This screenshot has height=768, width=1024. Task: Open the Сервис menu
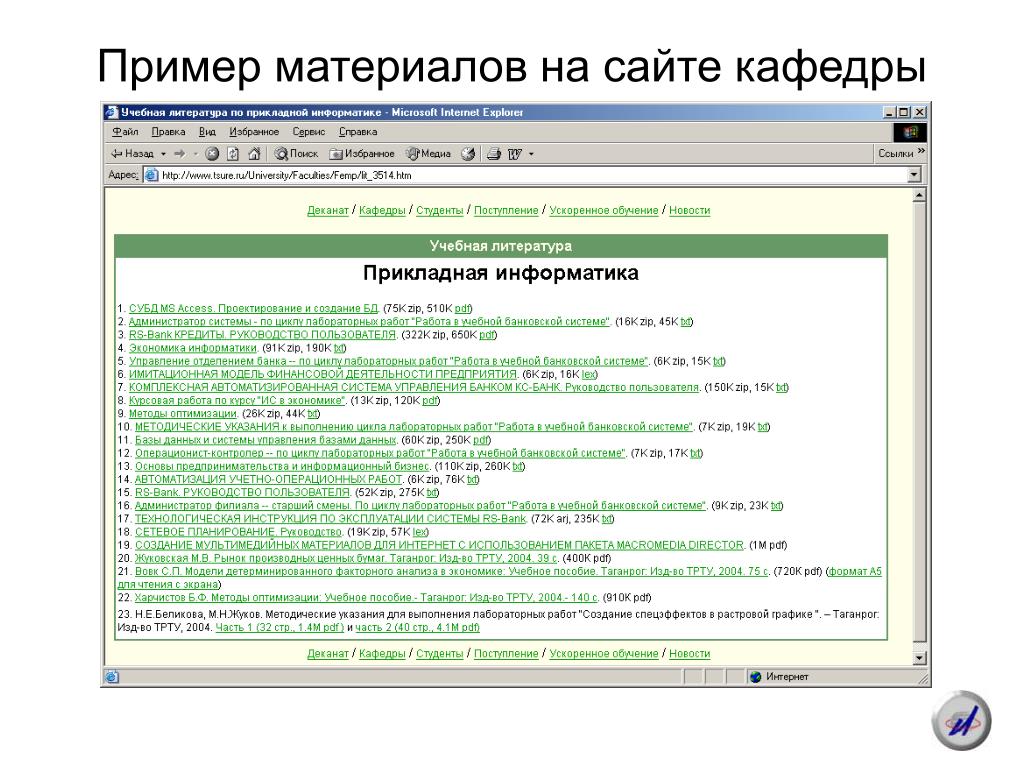308,132
